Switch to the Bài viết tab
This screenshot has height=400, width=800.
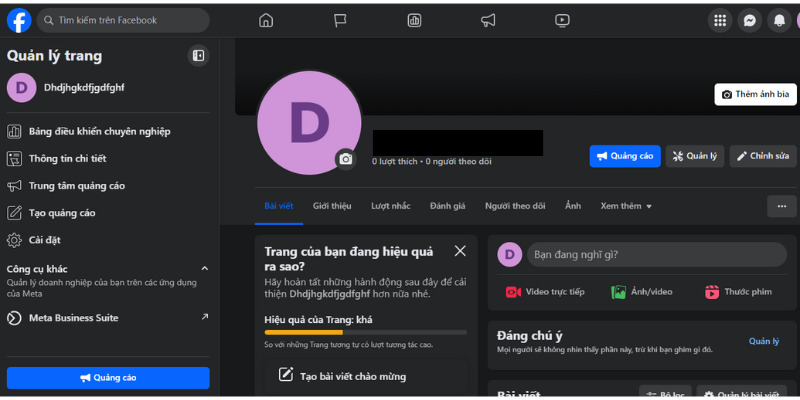pos(279,206)
